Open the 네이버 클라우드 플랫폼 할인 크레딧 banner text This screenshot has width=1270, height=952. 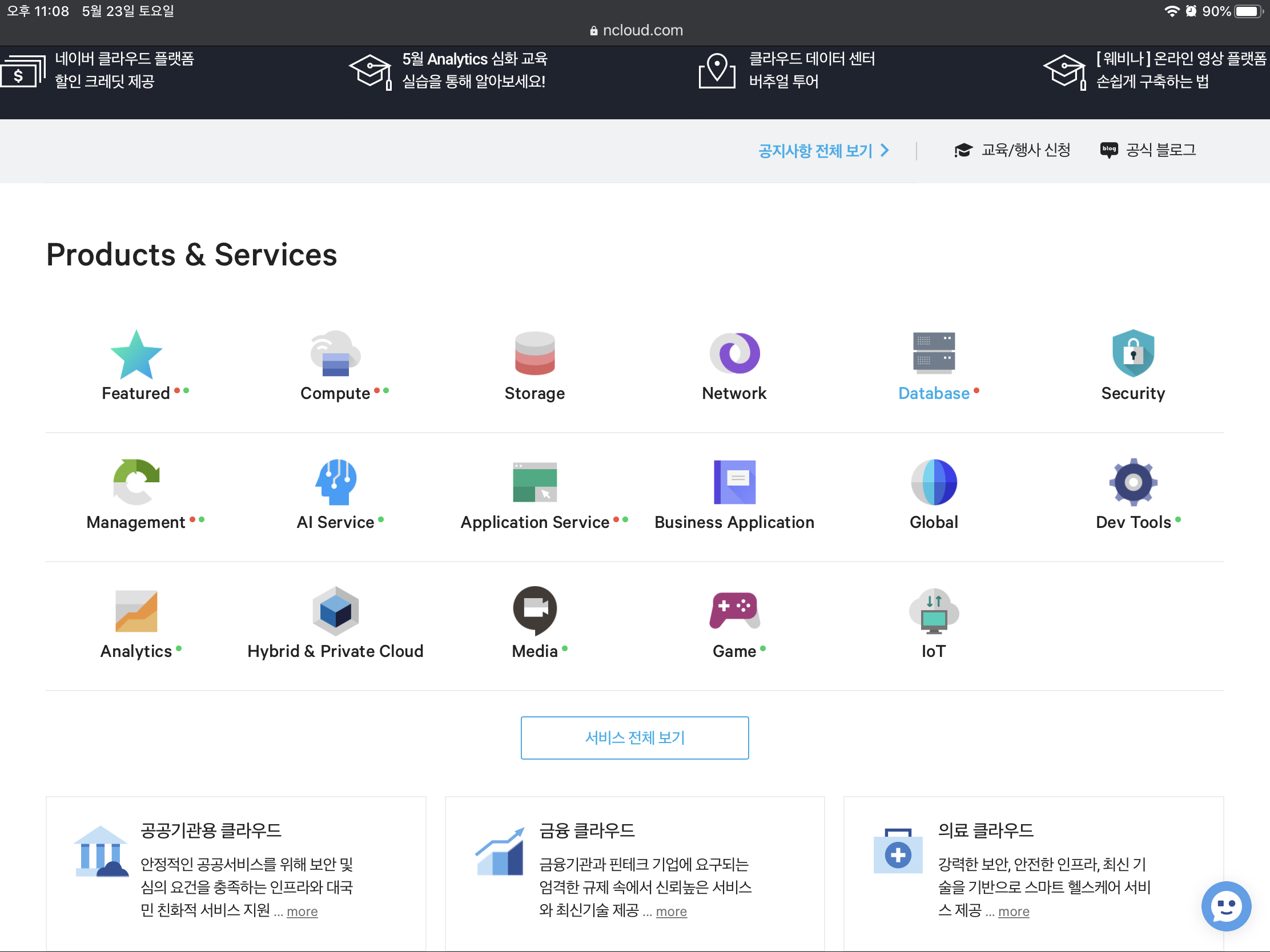pos(124,70)
